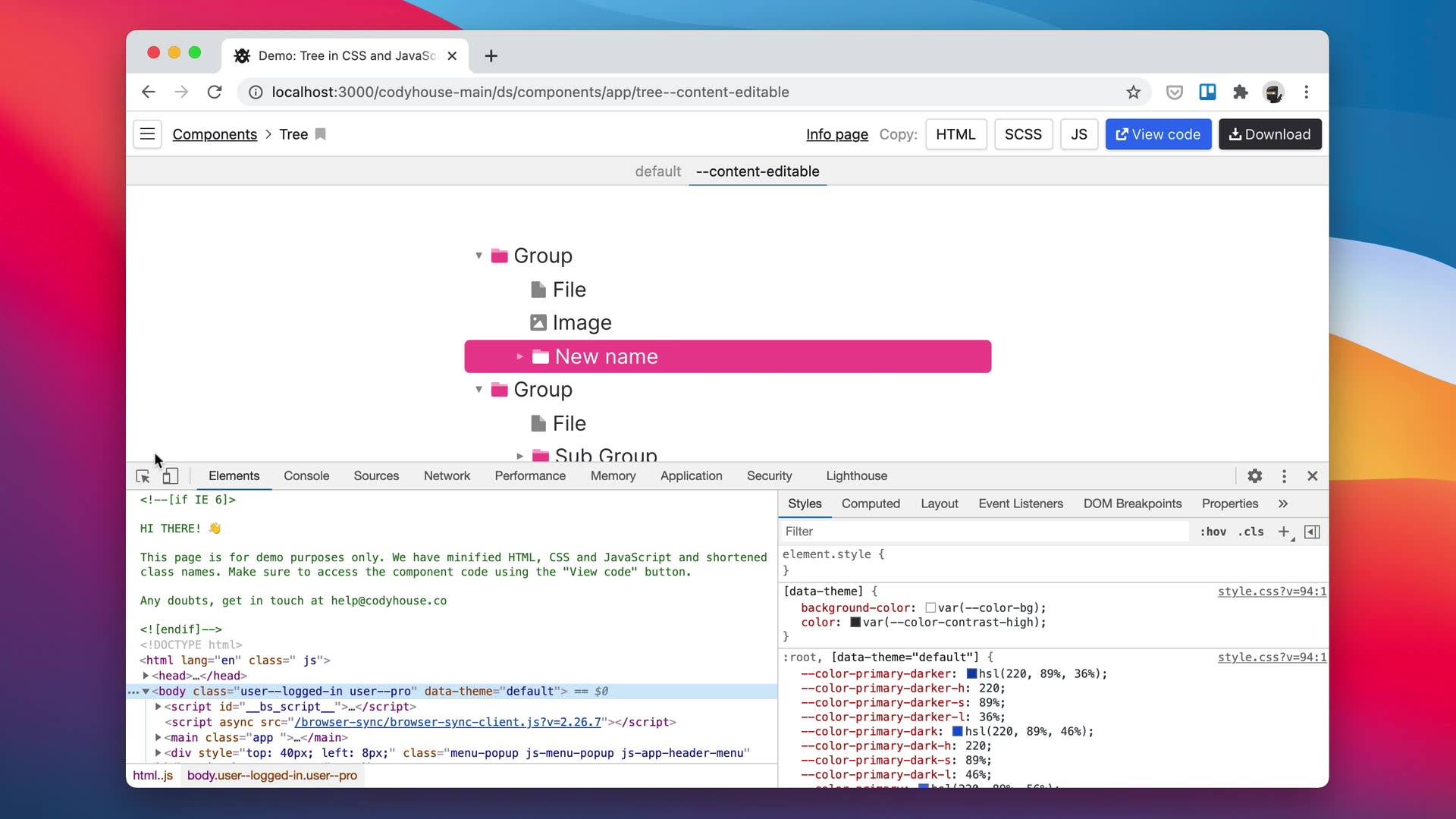Collapse the first Group tree node

pyautogui.click(x=479, y=256)
